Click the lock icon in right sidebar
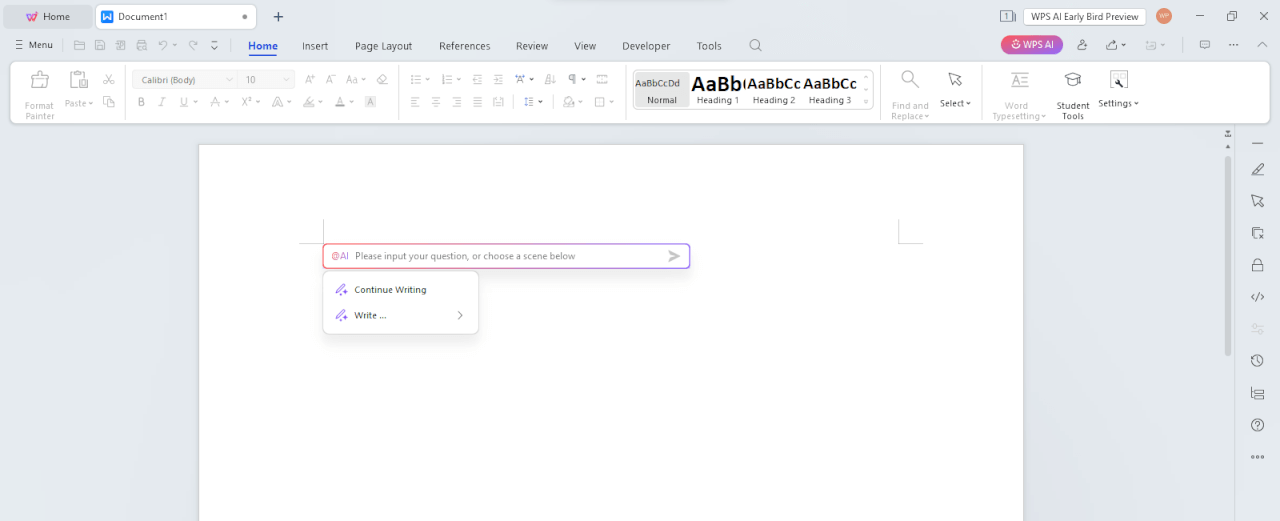Image resolution: width=1280 pixels, height=521 pixels. (1258, 265)
